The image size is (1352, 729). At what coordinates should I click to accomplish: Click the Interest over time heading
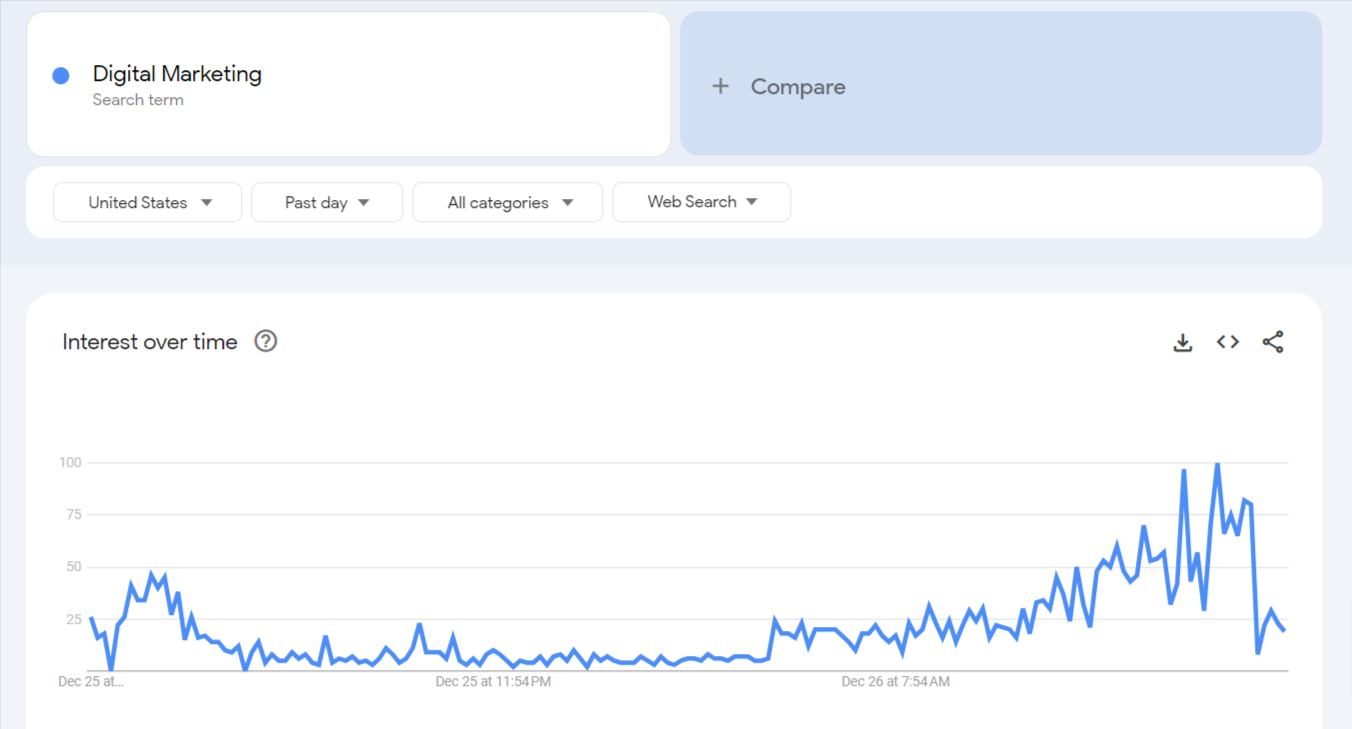pos(150,342)
